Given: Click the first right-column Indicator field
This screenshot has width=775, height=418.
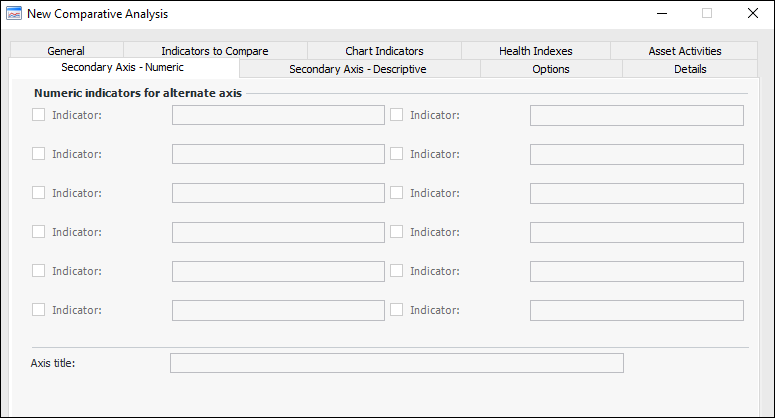Looking at the screenshot, I should pos(636,115).
